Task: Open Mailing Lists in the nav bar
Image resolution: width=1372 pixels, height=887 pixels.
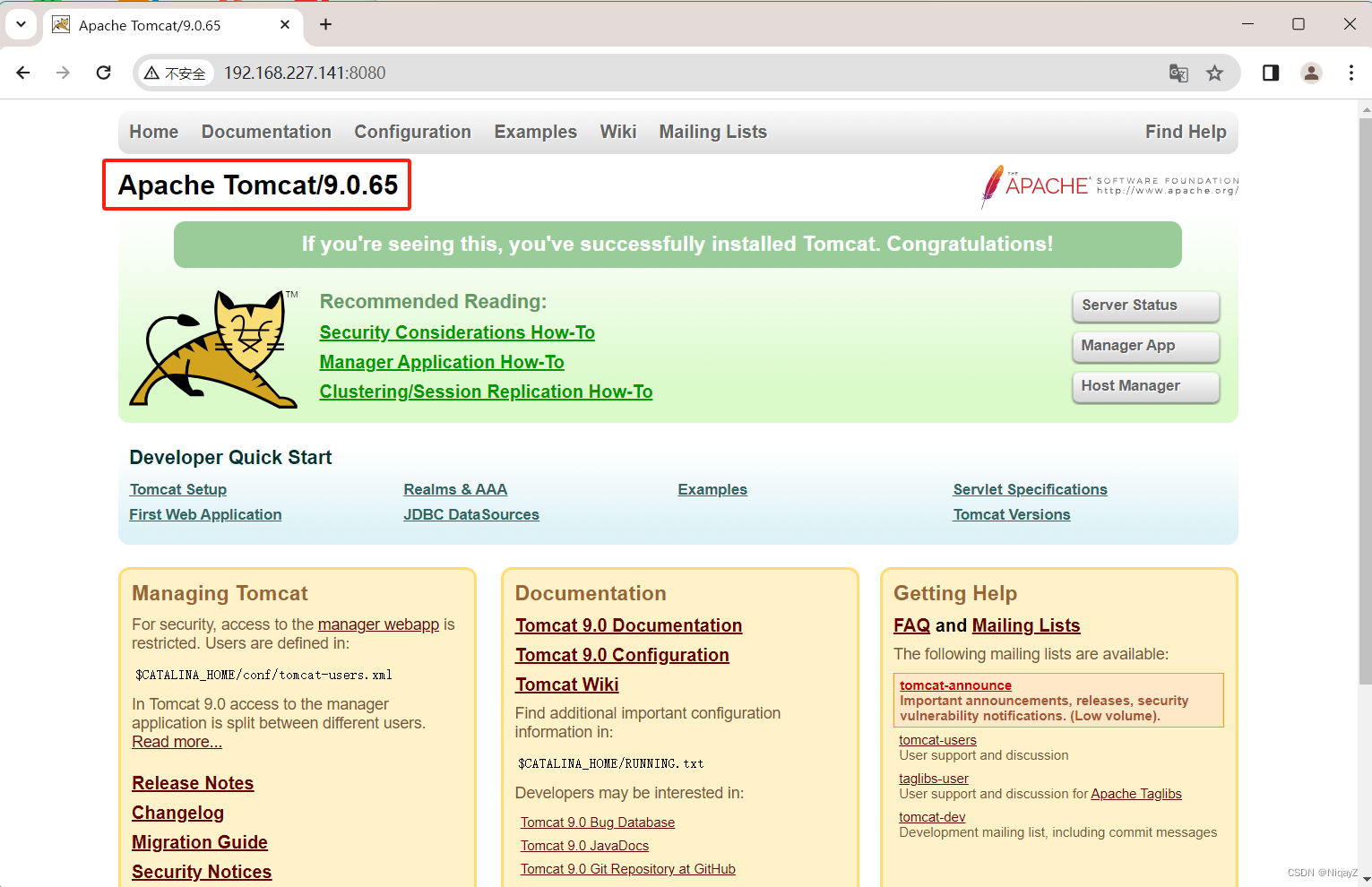Action: (713, 132)
